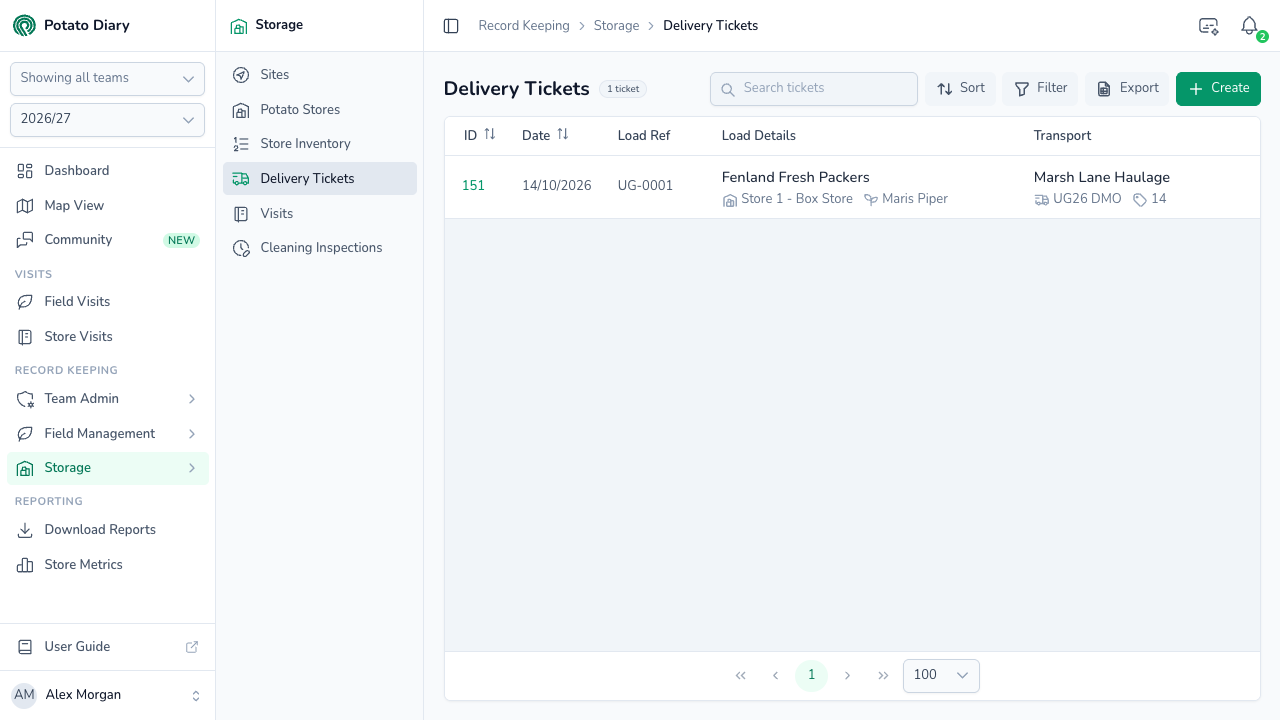Click the User Guide external link icon
The height and width of the screenshot is (720, 1280).
[x=192, y=647]
